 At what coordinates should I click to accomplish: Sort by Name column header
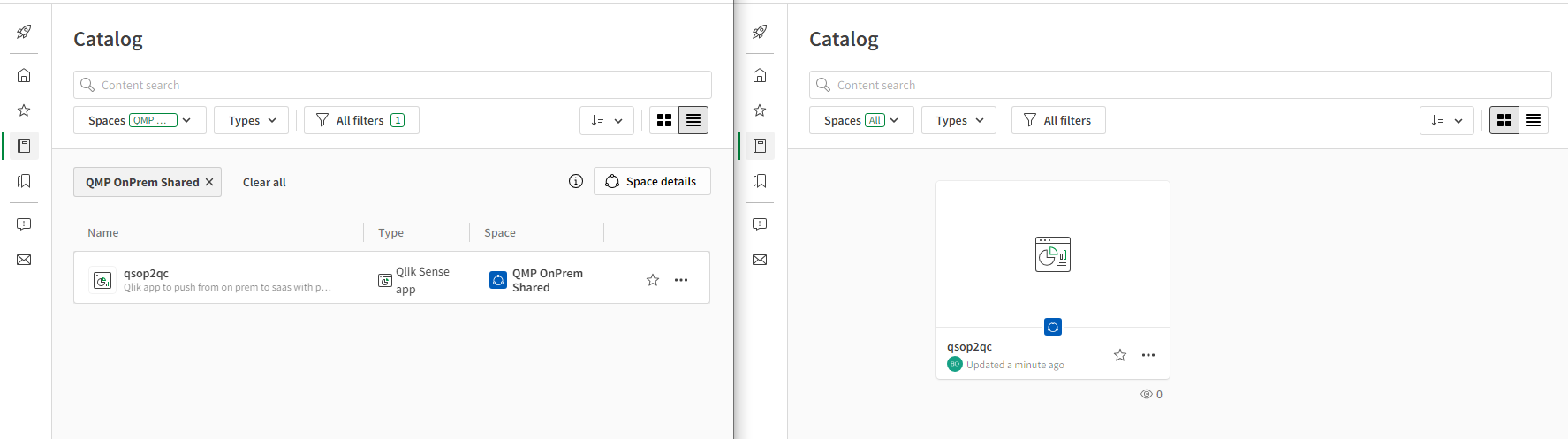coord(102,232)
